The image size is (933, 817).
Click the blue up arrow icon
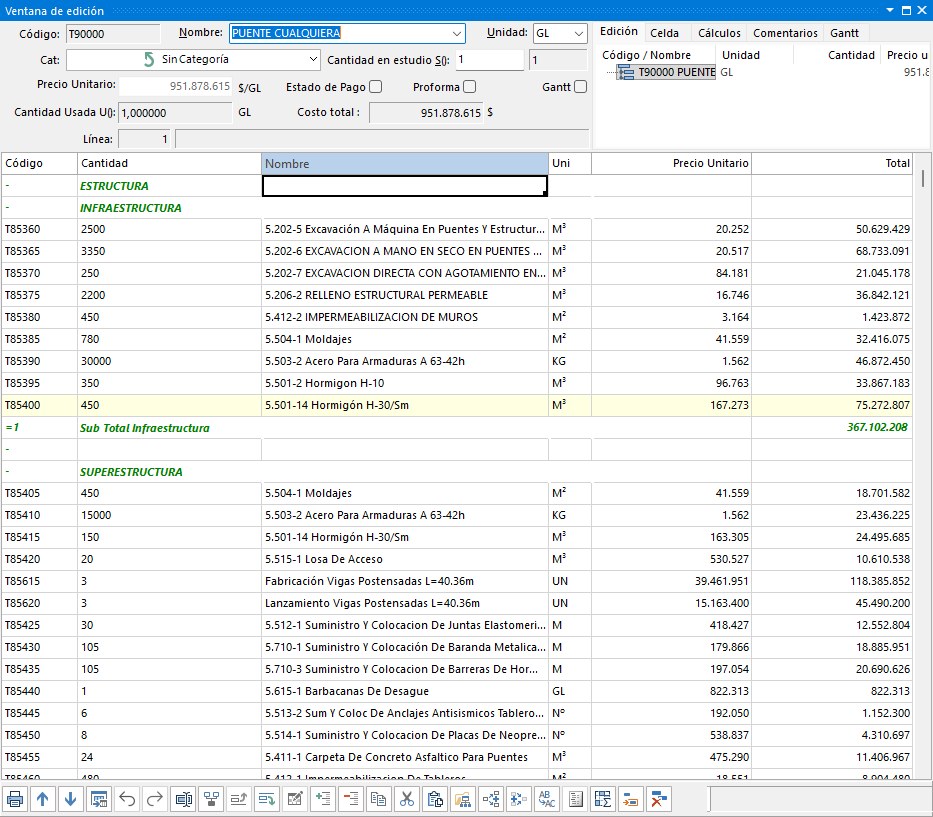point(42,799)
